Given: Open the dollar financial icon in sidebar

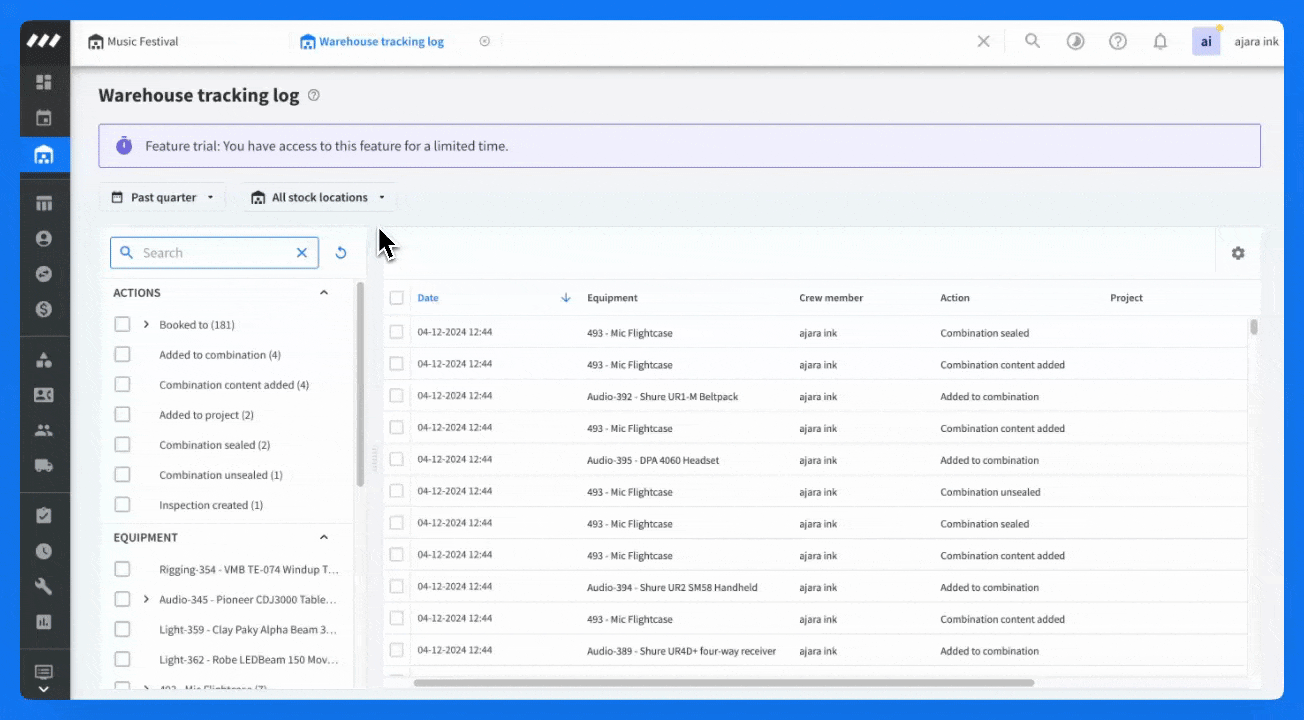Looking at the screenshot, I should [x=44, y=309].
